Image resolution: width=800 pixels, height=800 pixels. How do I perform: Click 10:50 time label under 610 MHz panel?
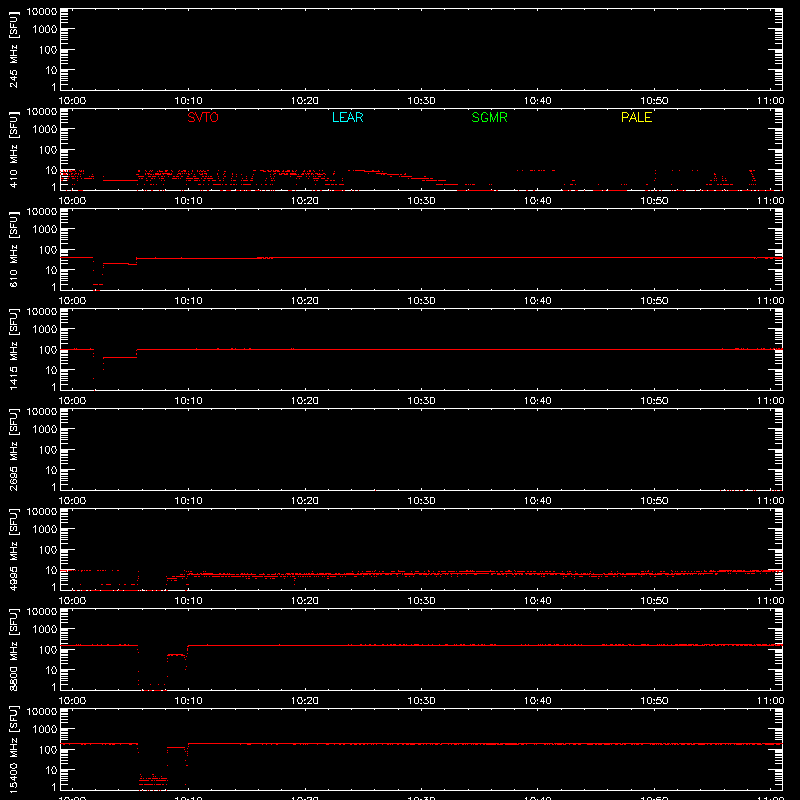tap(654, 301)
